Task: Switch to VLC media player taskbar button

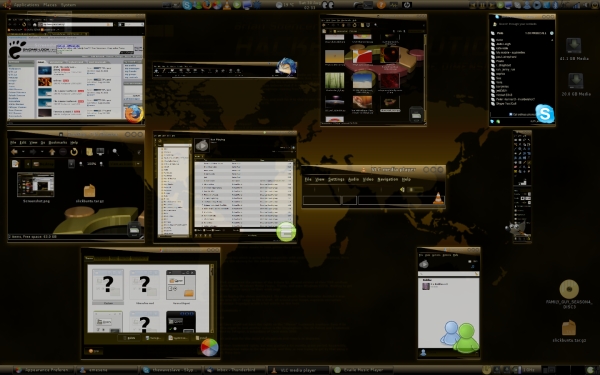Action: point(298,370)
